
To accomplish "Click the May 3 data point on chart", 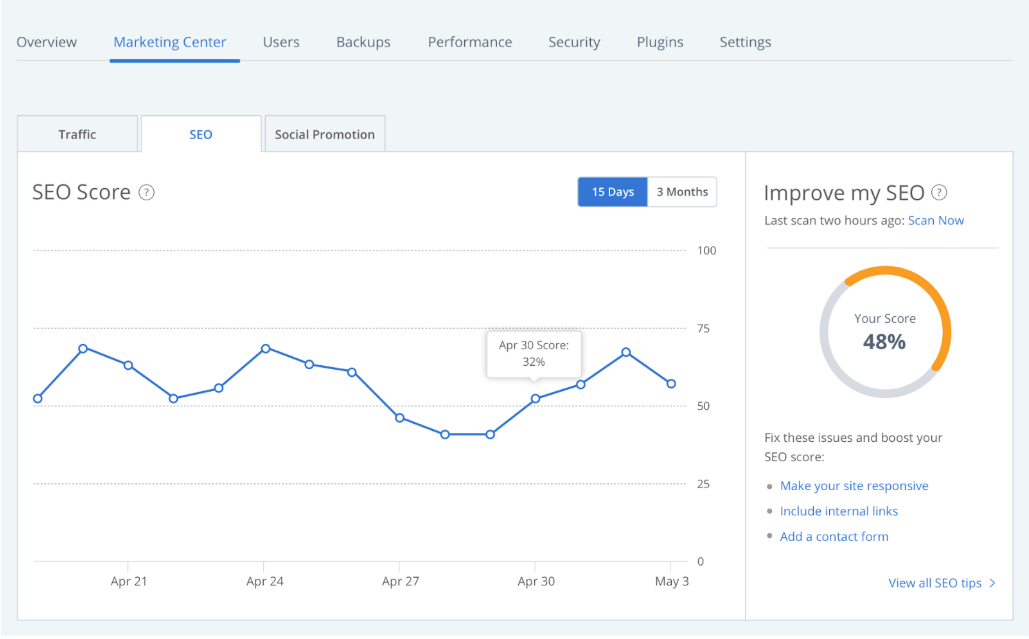I will tap(671, 384).
